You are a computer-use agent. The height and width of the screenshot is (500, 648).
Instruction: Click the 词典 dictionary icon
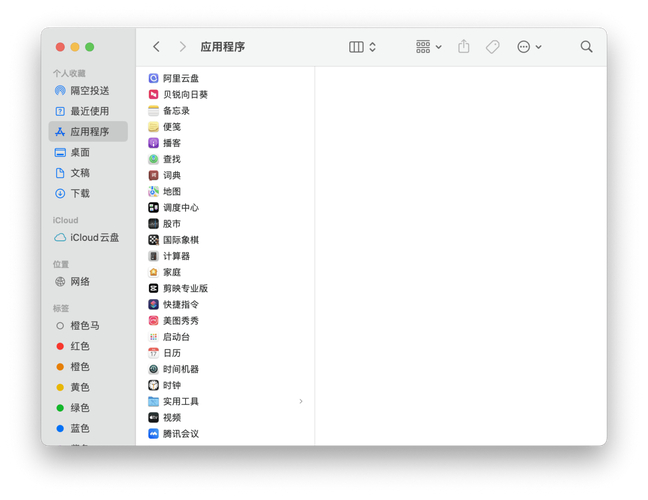(153, 175)
